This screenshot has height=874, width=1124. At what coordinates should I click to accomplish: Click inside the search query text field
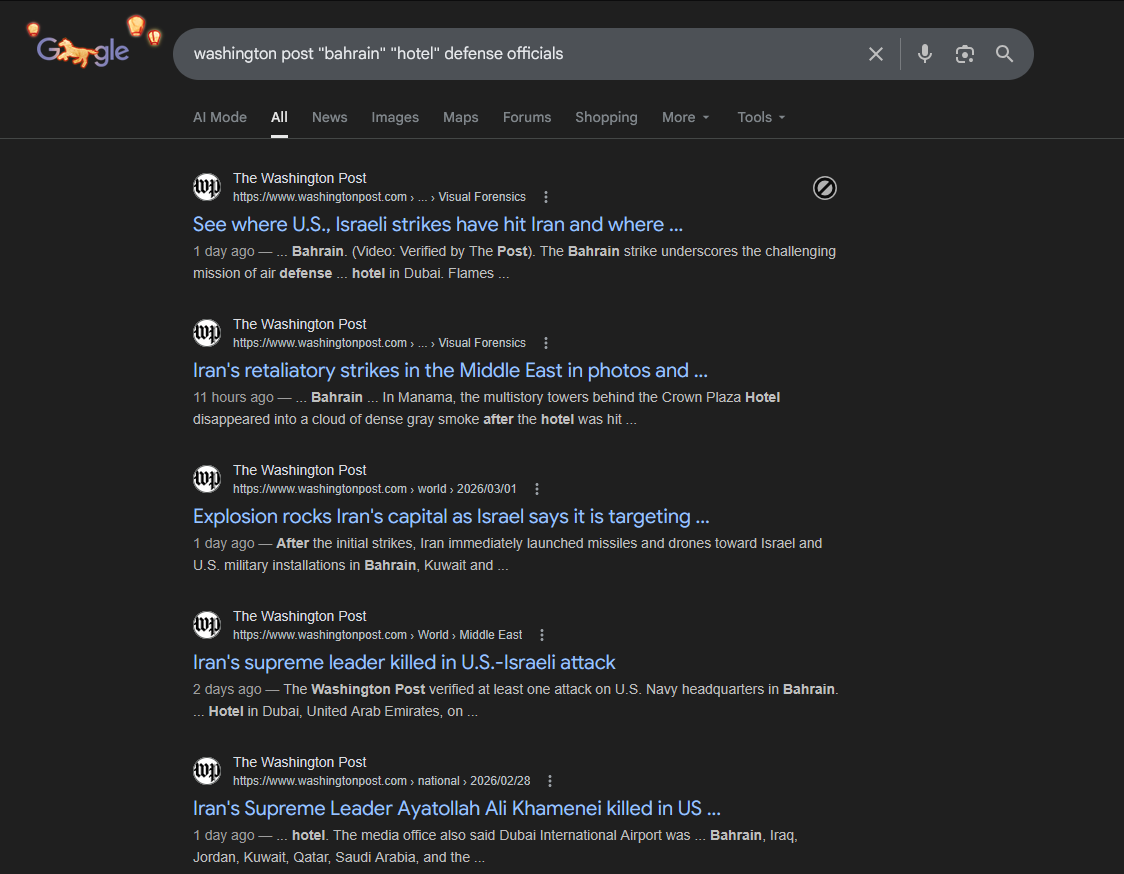tap(520, 54)
